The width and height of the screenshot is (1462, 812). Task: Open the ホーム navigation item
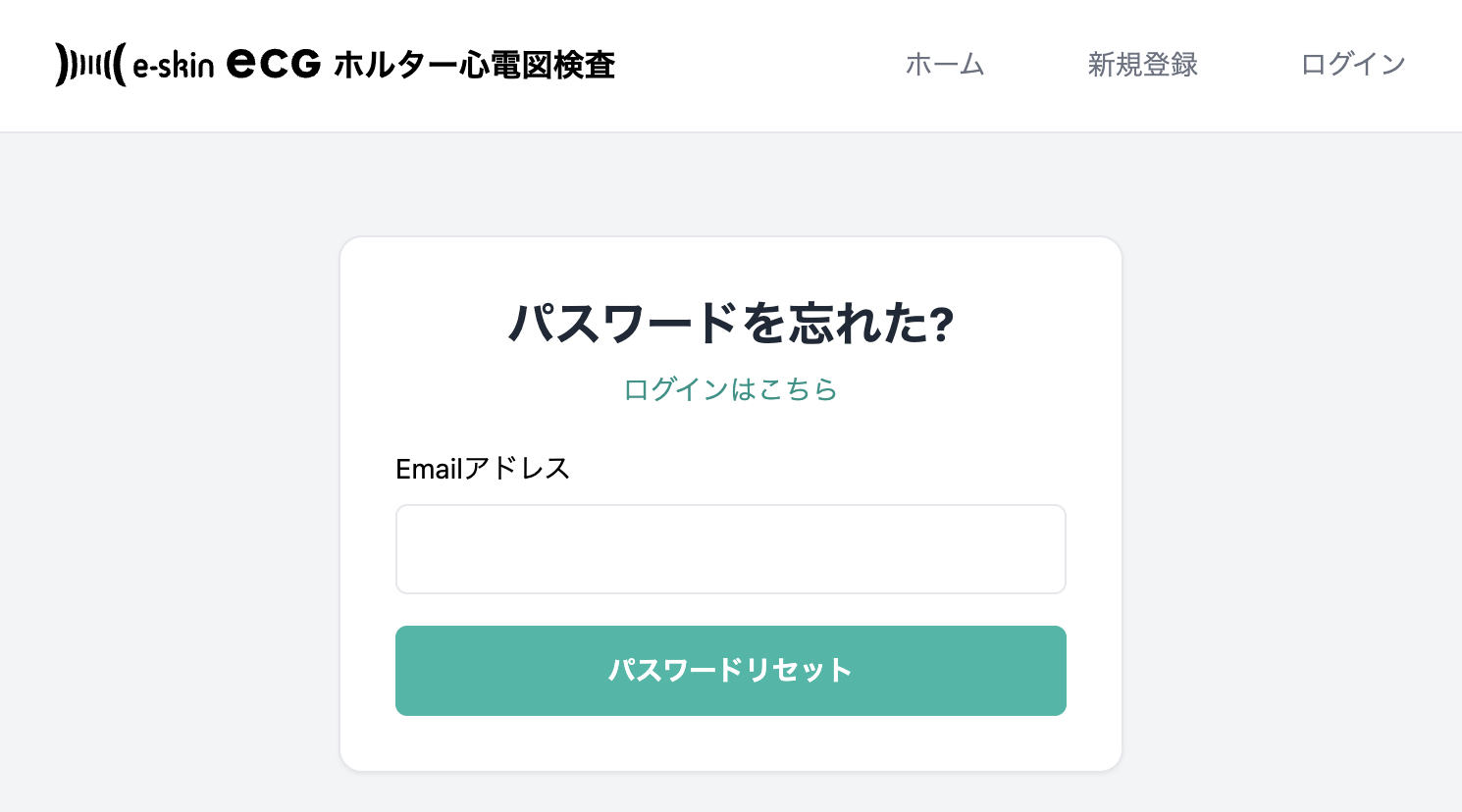coord(945,65)
